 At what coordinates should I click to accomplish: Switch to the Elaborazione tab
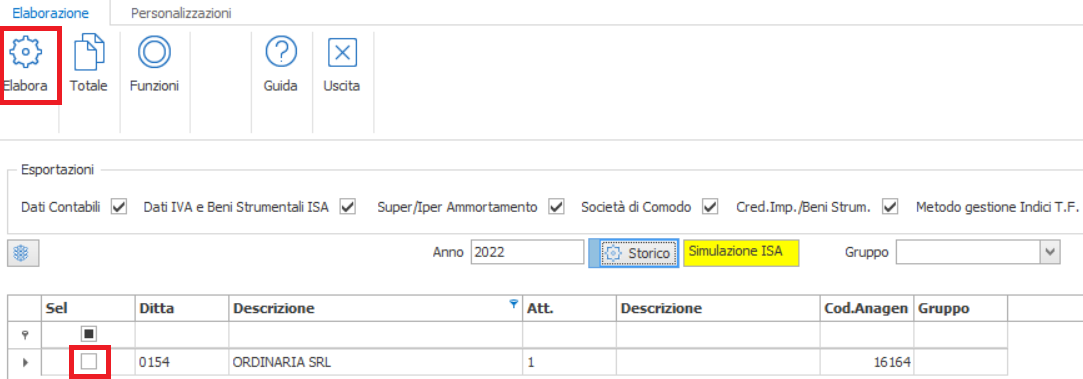coord(51,12)
